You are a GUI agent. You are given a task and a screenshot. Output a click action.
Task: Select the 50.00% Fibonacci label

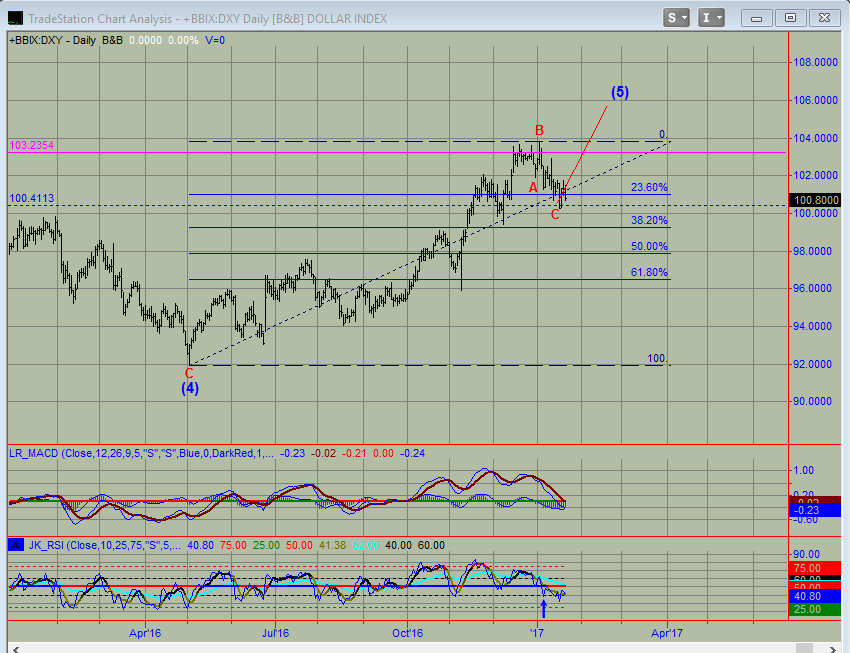tap(649, 246)
